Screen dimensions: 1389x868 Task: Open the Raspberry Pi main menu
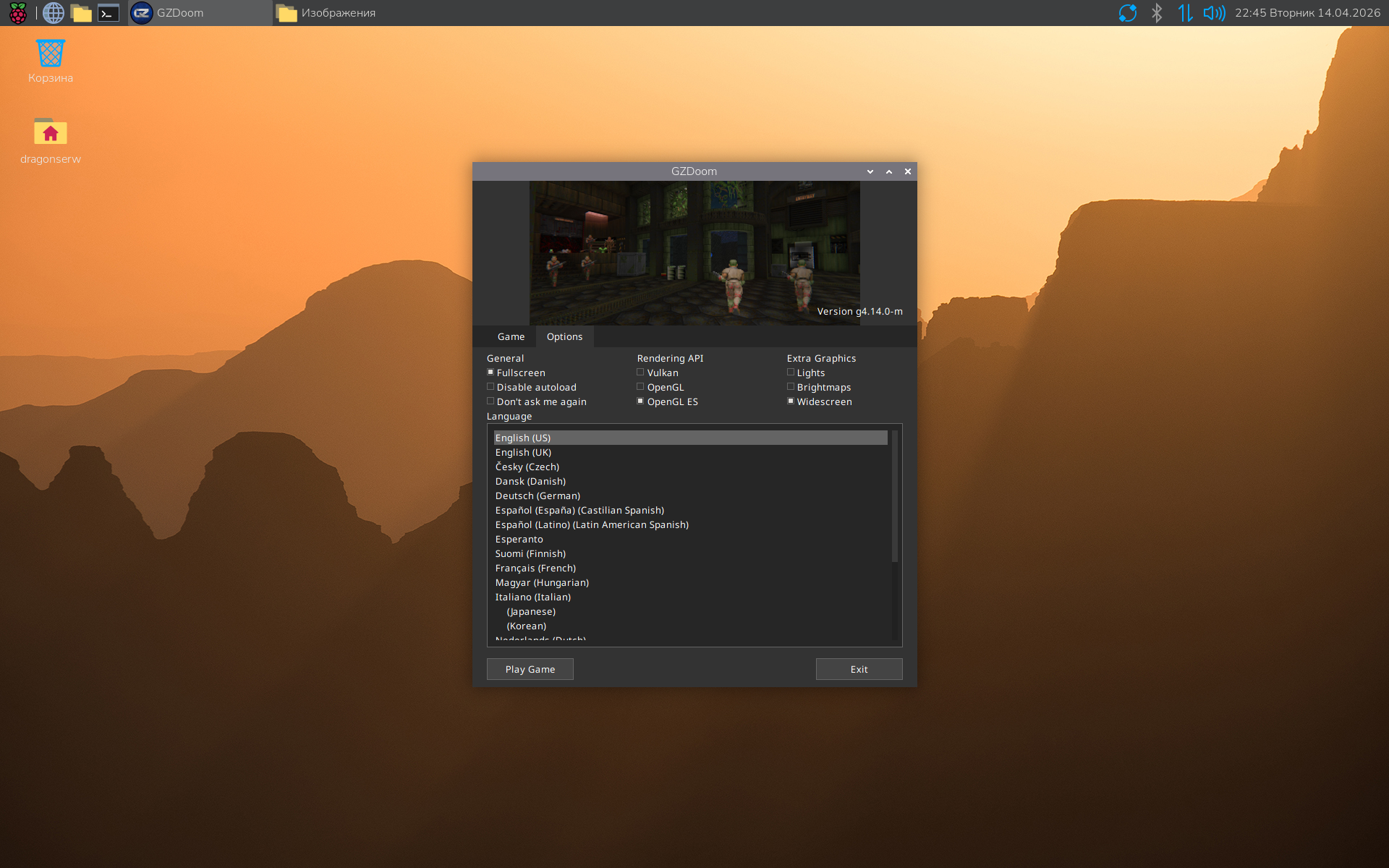(17, 13)
